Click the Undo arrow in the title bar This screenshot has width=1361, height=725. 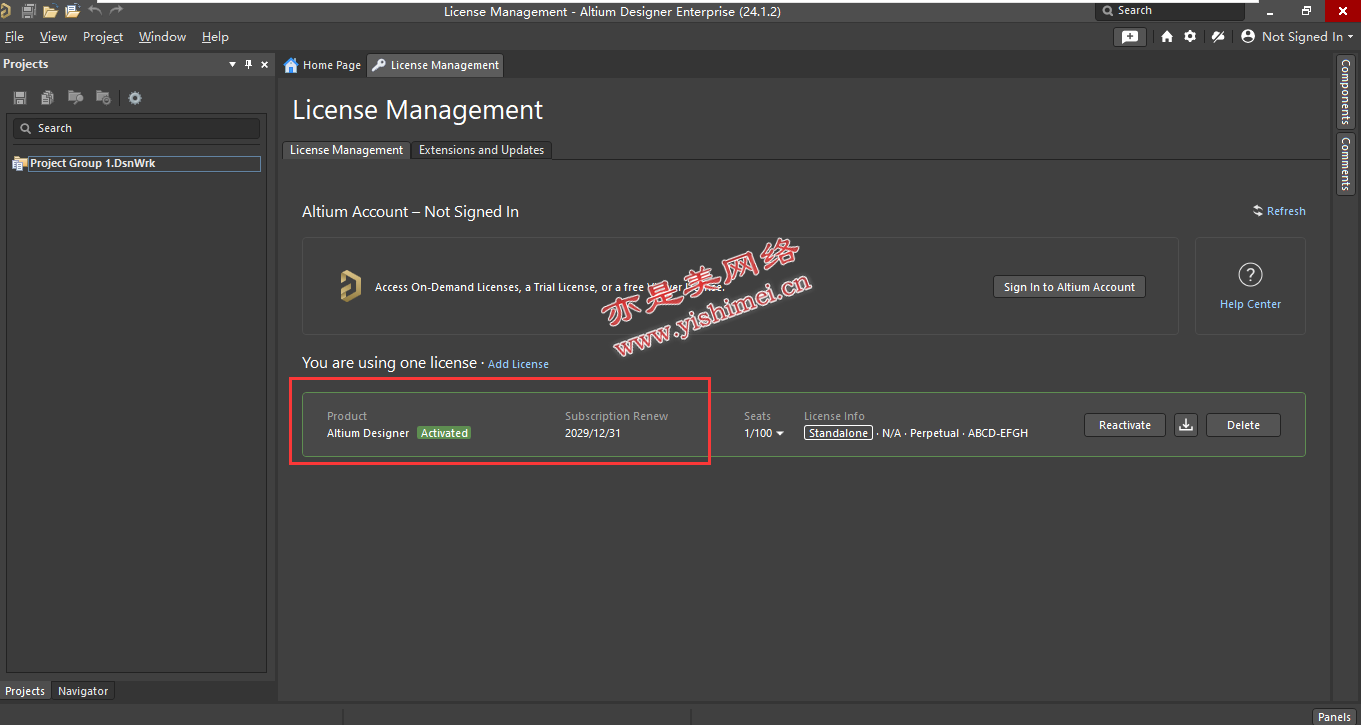pyautogui.click(x=95, y=9)
